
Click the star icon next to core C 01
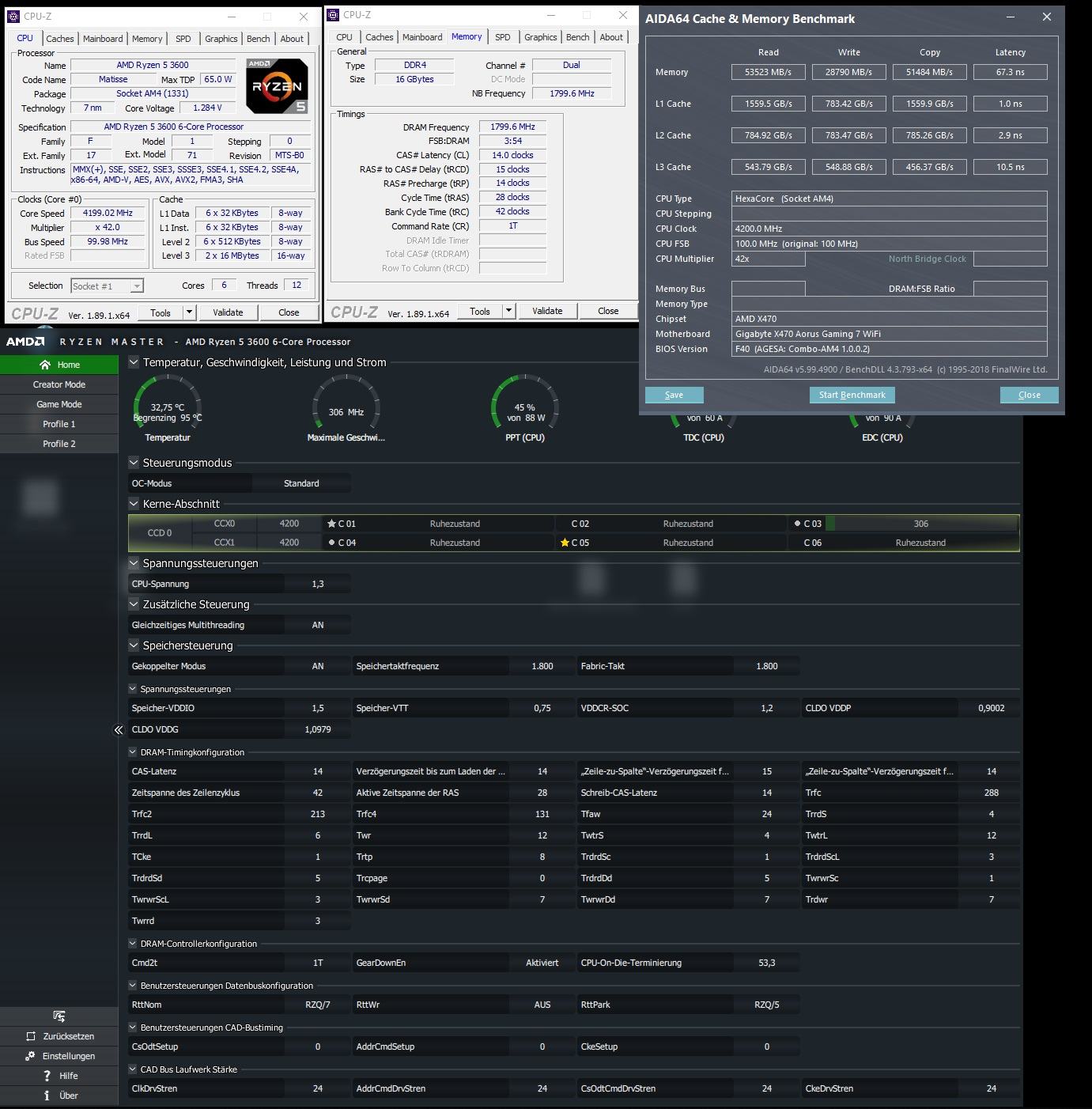(331, 524)
